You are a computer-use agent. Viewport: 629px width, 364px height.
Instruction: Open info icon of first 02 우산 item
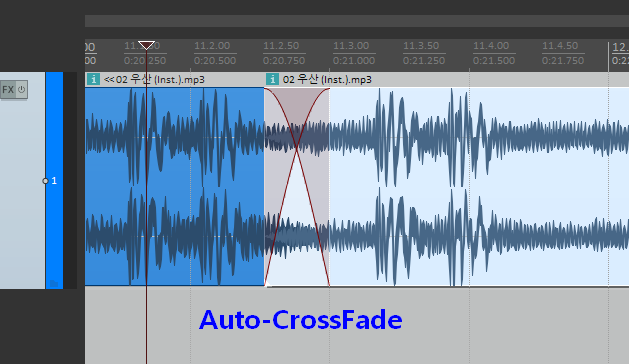[93, 79]
